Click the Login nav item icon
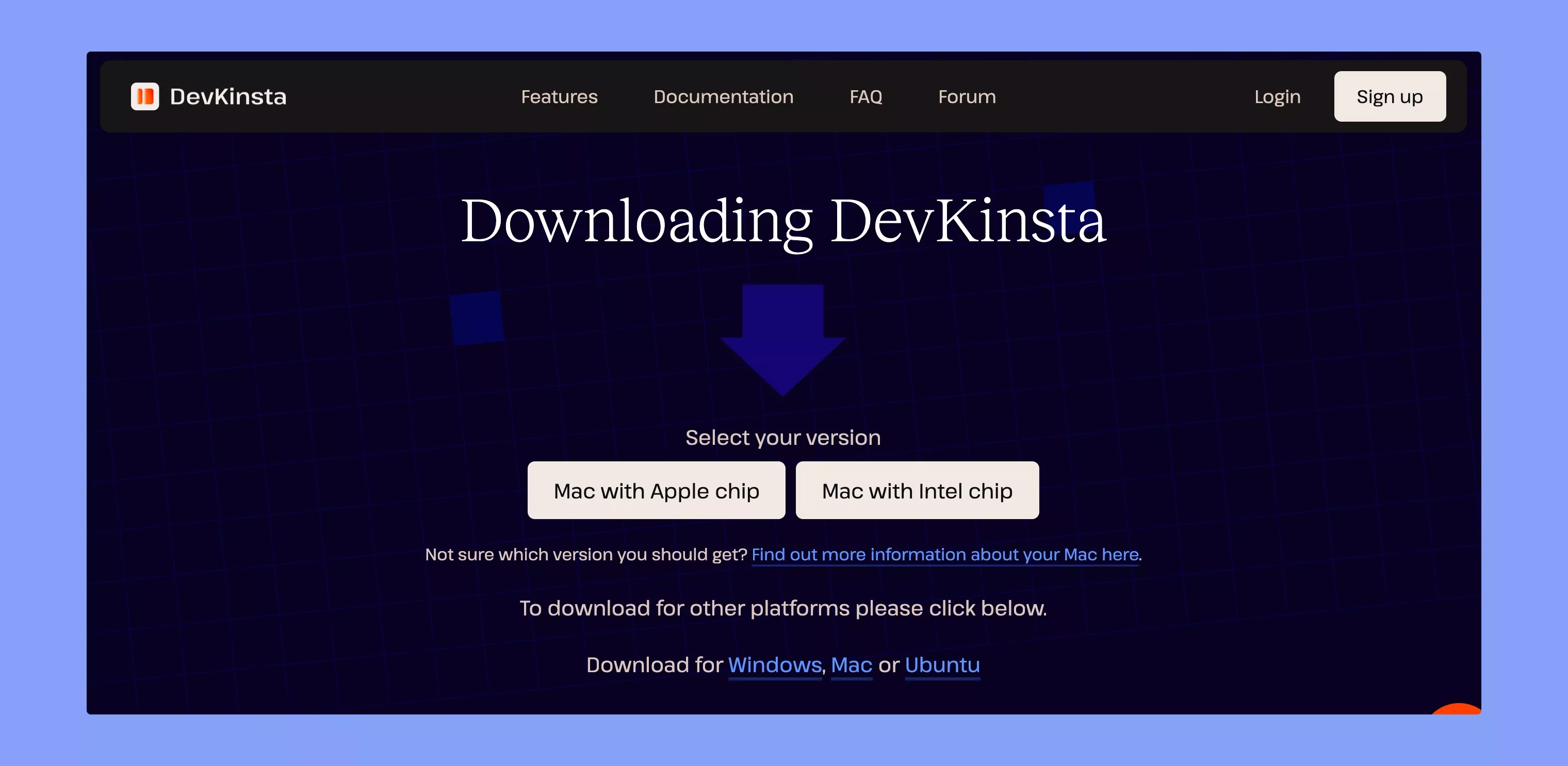1568x766 pixels. click(x=1278, y=97)
